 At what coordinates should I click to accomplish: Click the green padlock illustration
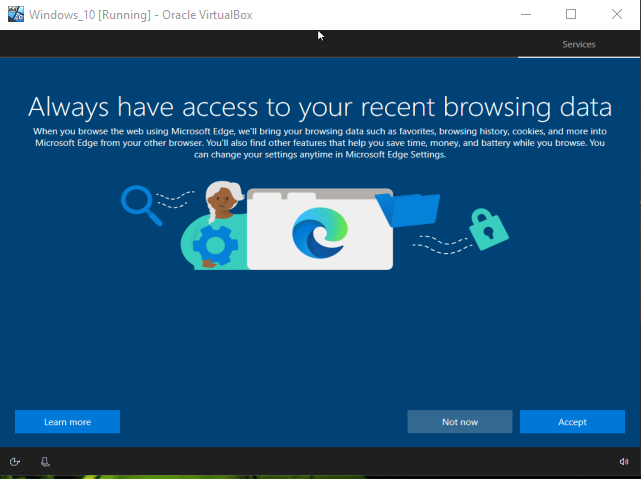[x=490, y=229]
